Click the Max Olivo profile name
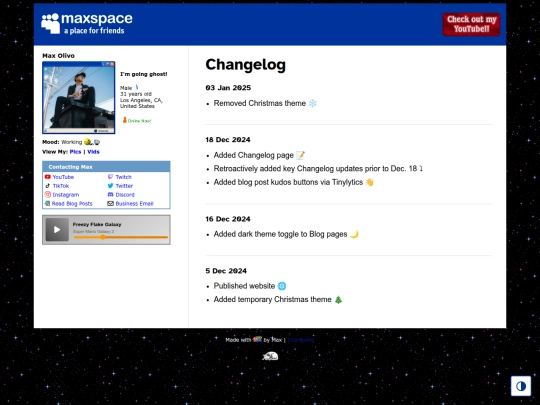 click(58, 55)
